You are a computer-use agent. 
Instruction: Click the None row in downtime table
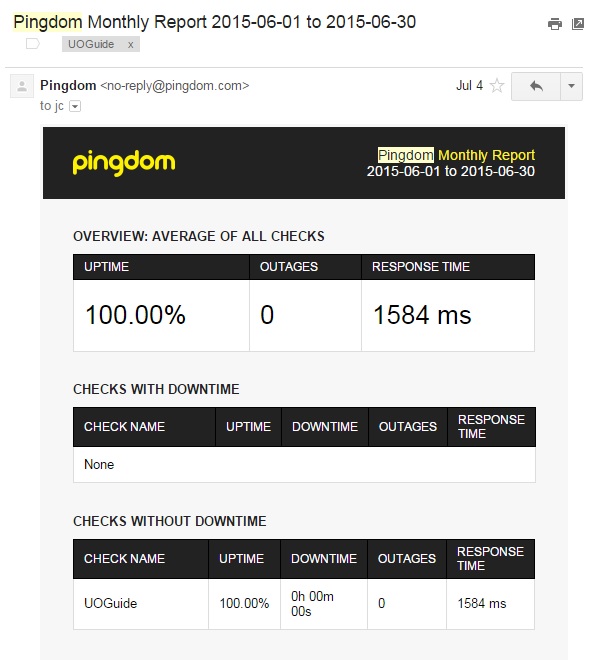click(304, 465)
